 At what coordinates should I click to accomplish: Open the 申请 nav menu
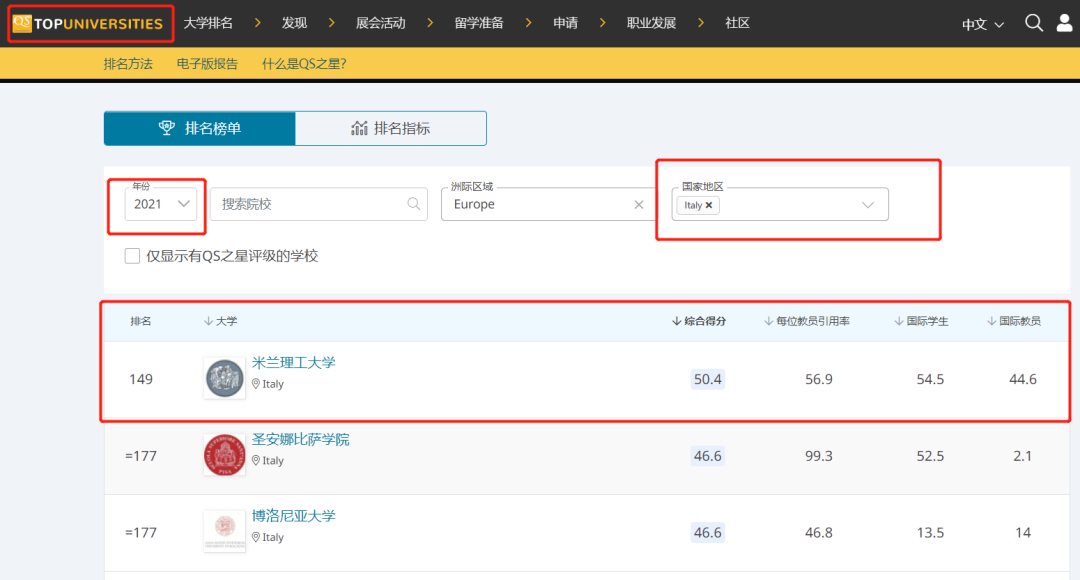565,23
